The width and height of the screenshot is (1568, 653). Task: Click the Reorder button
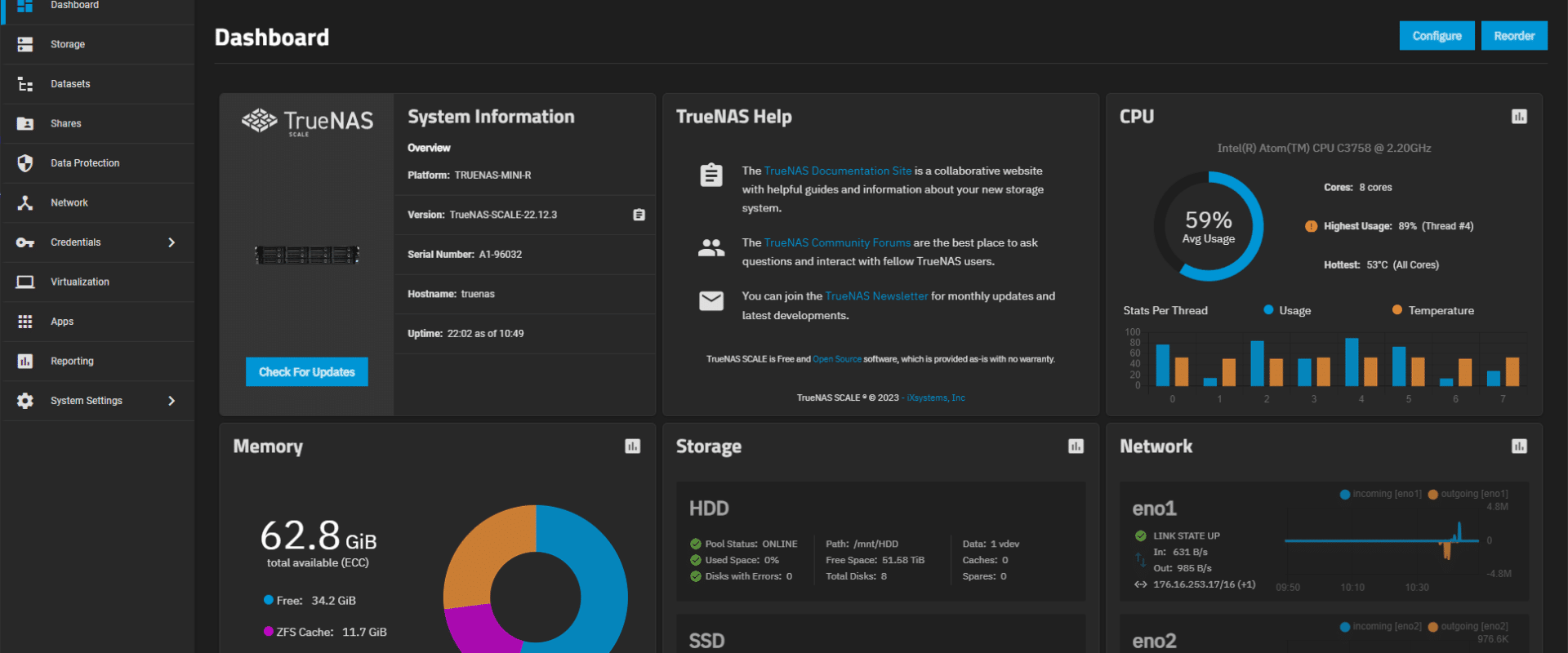click(1514, 36)
